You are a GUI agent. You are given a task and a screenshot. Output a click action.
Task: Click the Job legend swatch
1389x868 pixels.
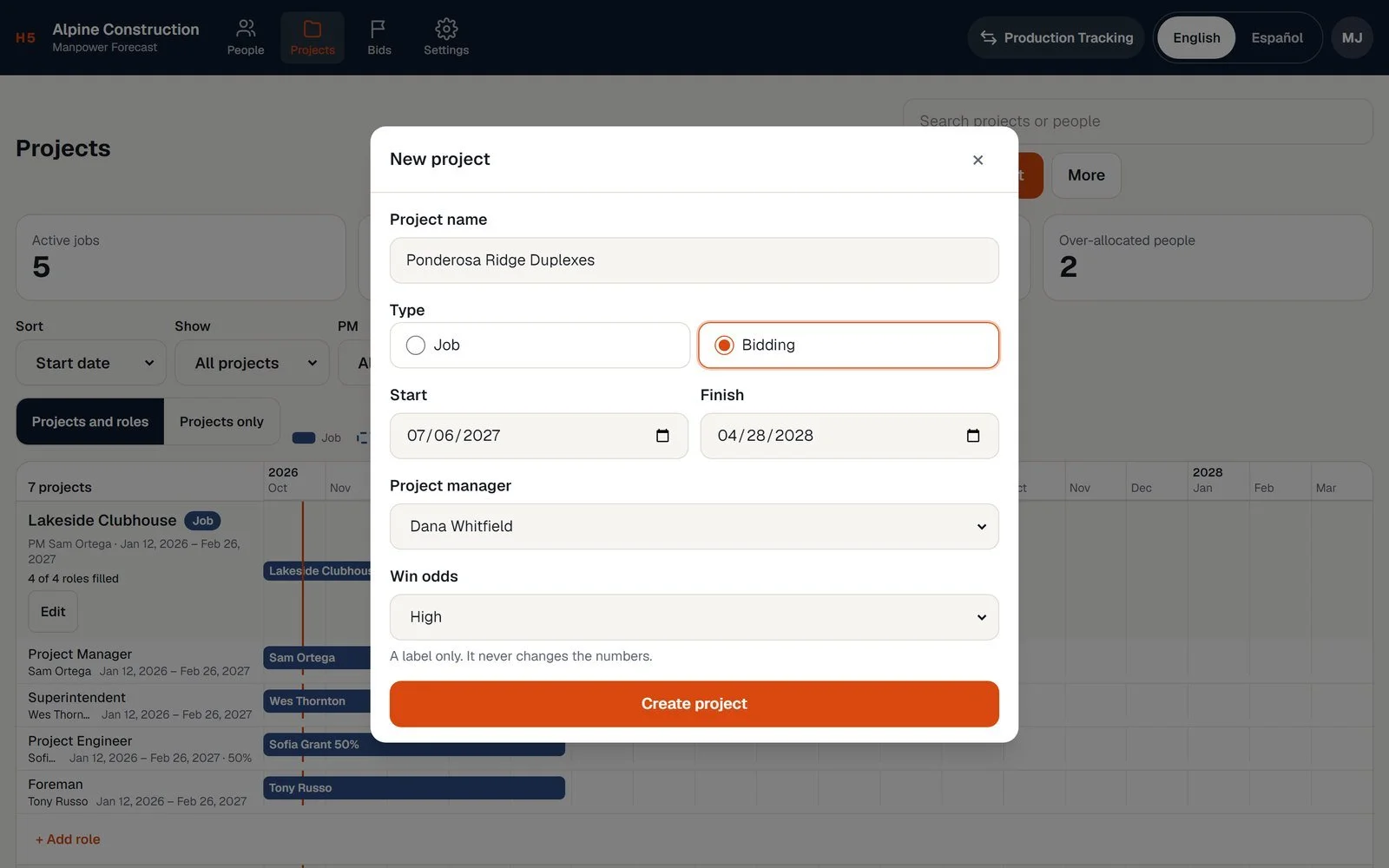(x=304, y=438)
